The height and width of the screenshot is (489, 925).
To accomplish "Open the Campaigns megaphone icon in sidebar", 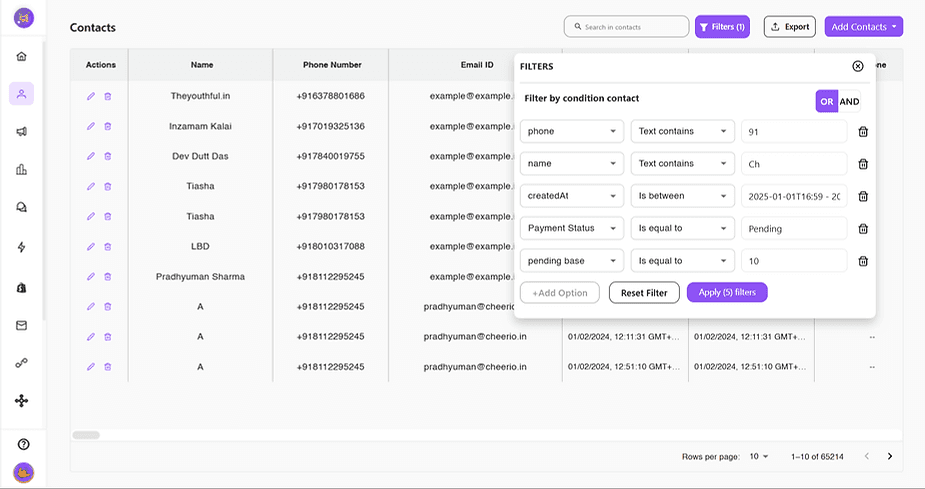I will coord(21,132).
